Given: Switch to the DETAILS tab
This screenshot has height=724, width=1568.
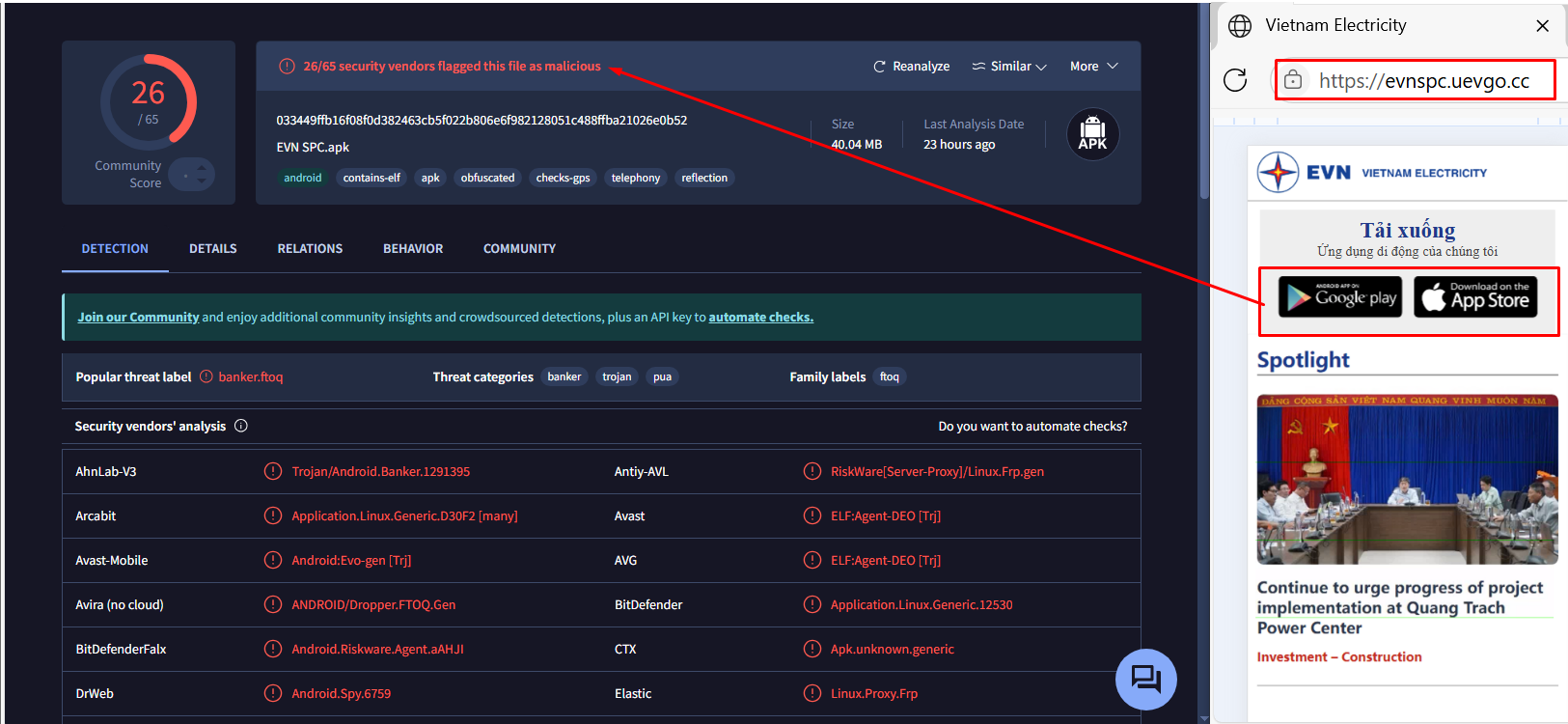Looking at the screenshot, I should 213,249.
